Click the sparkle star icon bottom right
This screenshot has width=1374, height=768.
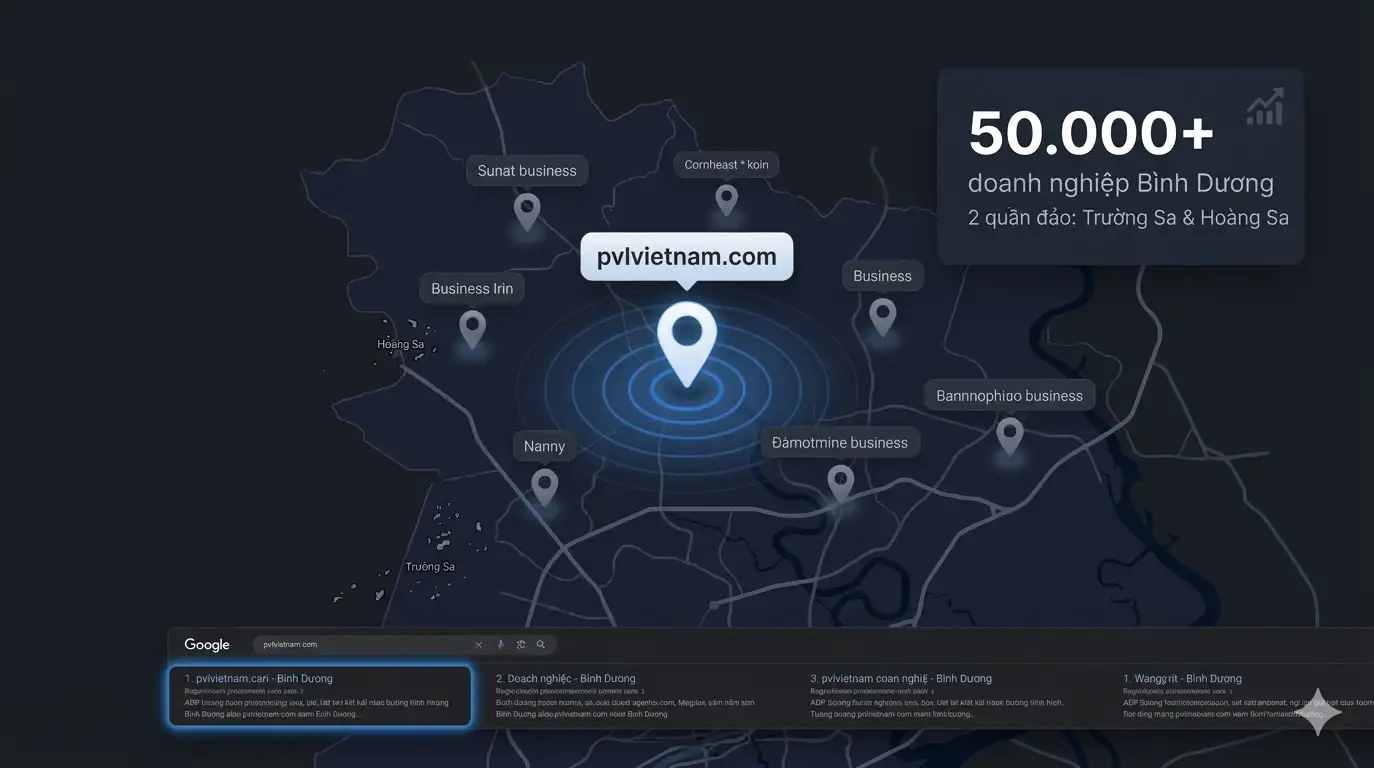1318,712
